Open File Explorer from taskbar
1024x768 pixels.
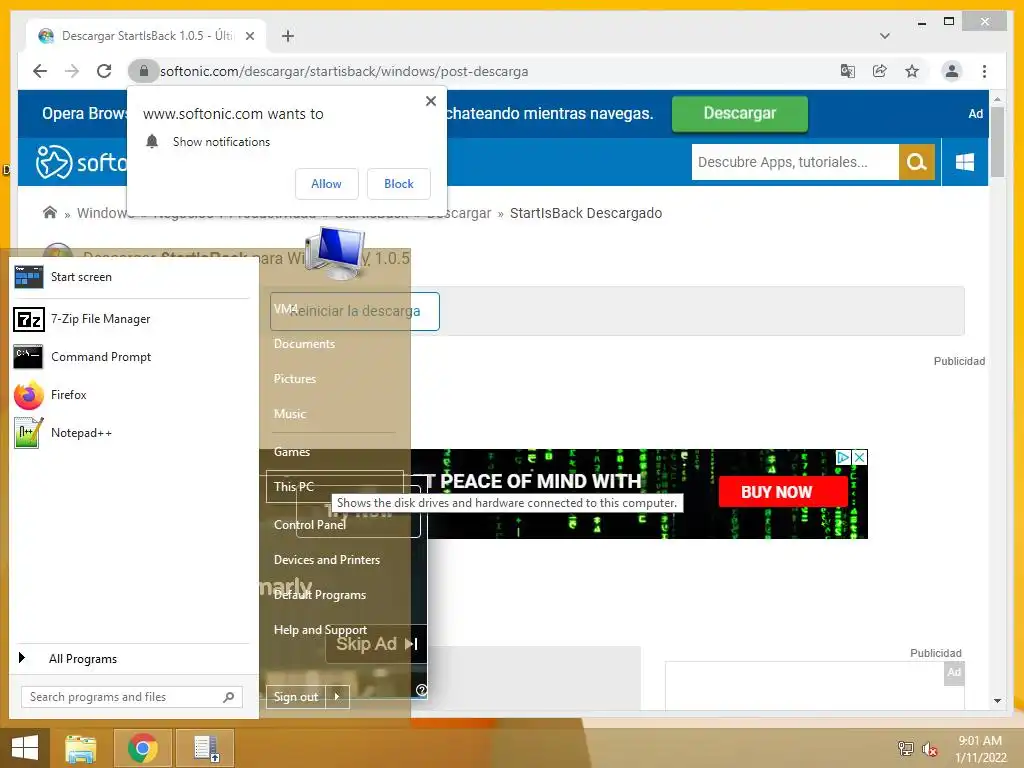pos(82,748)
